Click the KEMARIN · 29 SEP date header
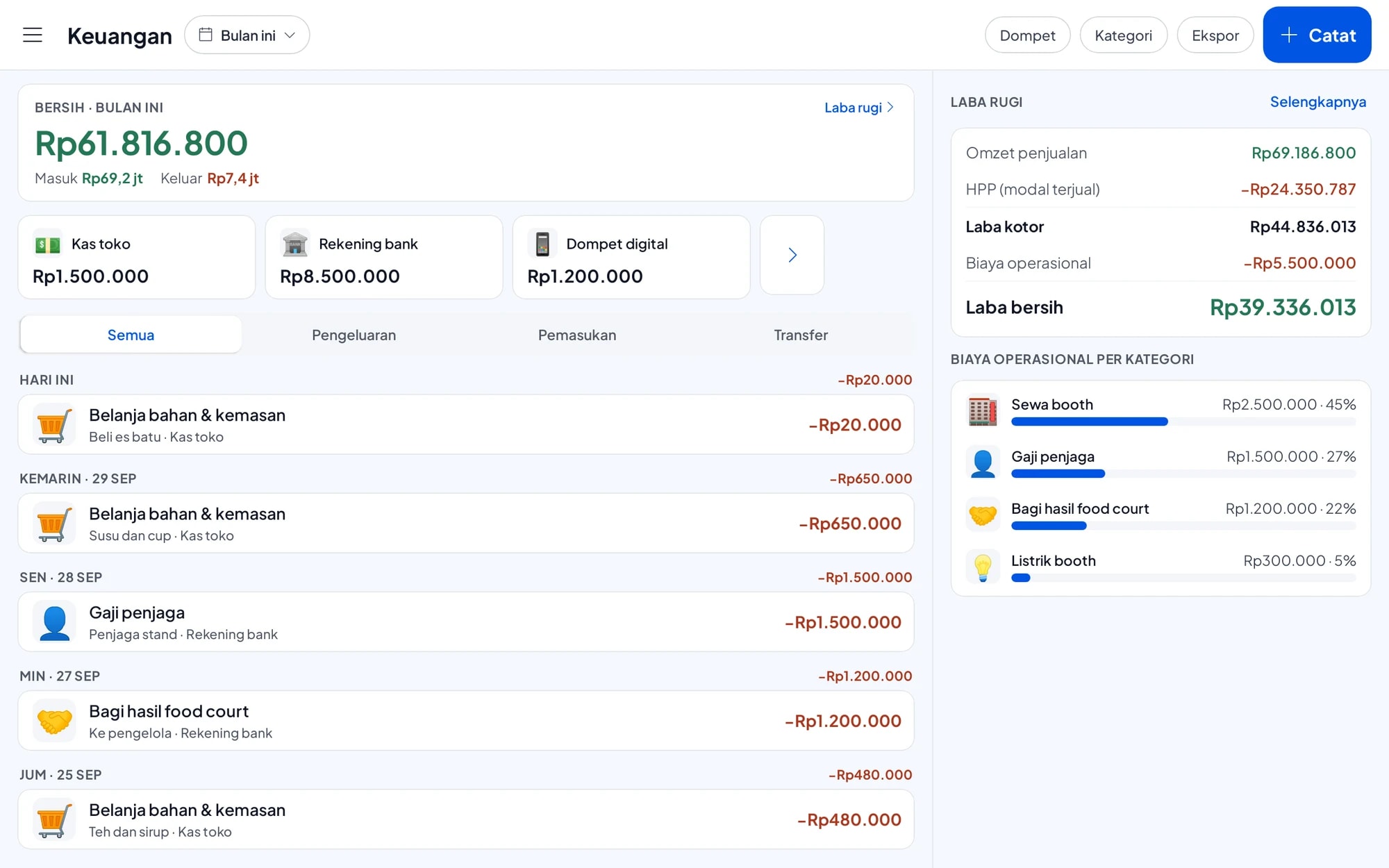The height and width of the screenshot is (868, 1389). (x=78, y=478)
